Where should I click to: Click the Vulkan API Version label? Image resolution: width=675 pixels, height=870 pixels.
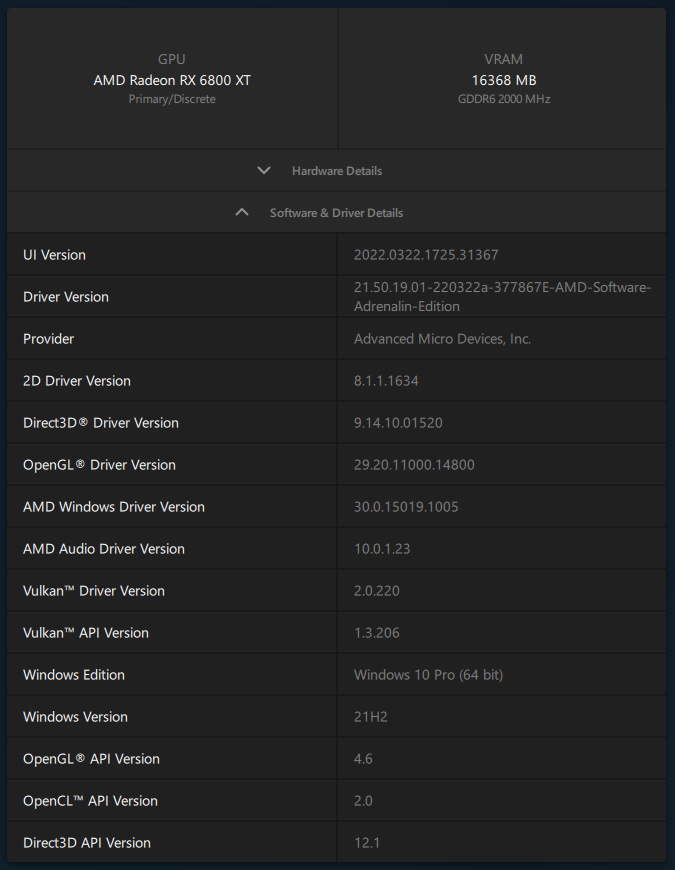[85, 633]
